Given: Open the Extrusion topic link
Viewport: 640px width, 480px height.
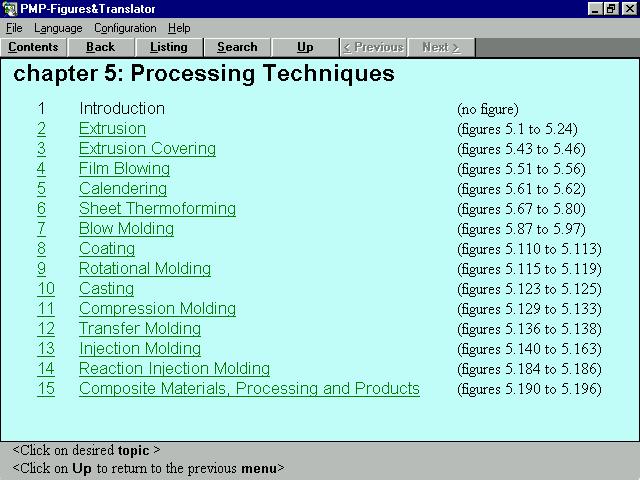Looking at the screenshot, I should click(112, 129).
